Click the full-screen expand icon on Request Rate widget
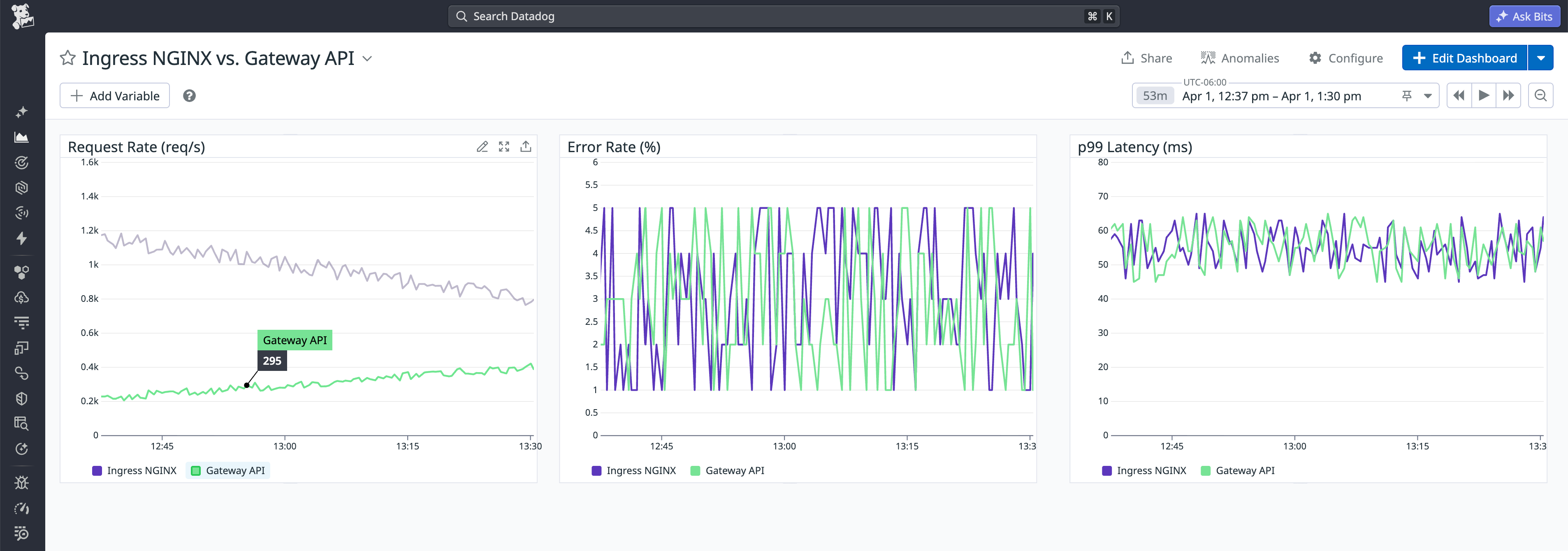 504,146
